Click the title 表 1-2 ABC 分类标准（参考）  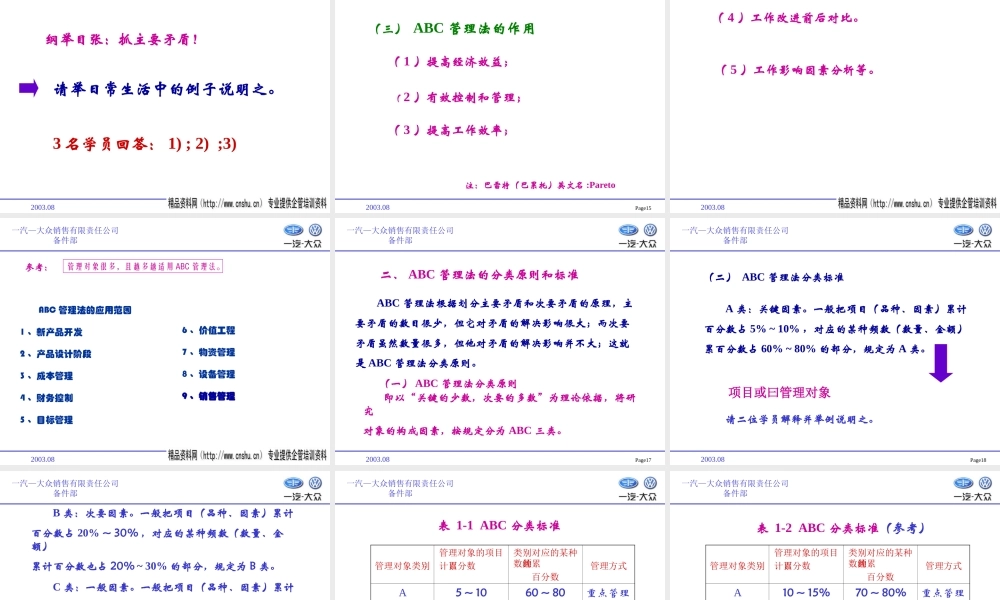click(x=841, y=528)
